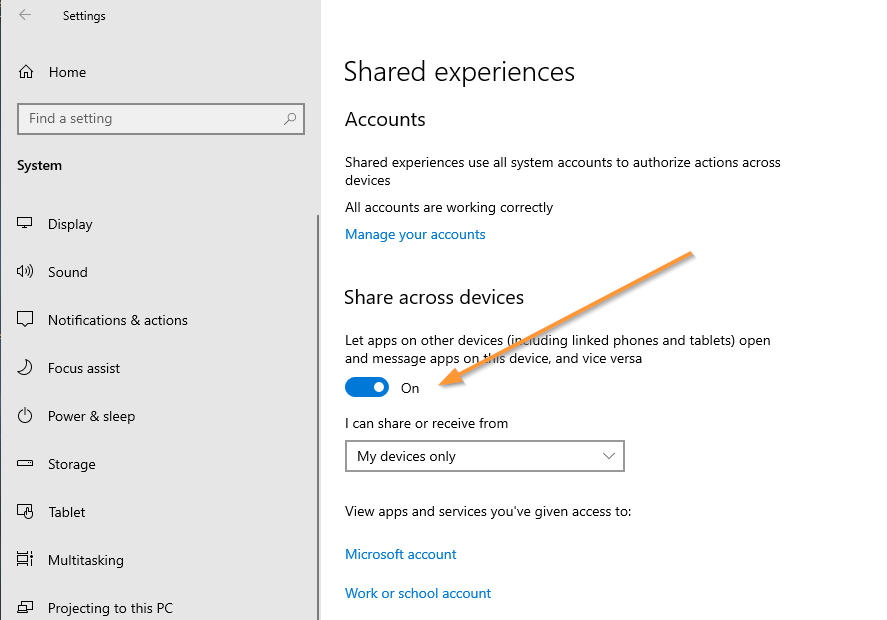The image size is (887, 620).
Task: Click the Tablet icon in sidebar
Action: [x=26, y=512]
